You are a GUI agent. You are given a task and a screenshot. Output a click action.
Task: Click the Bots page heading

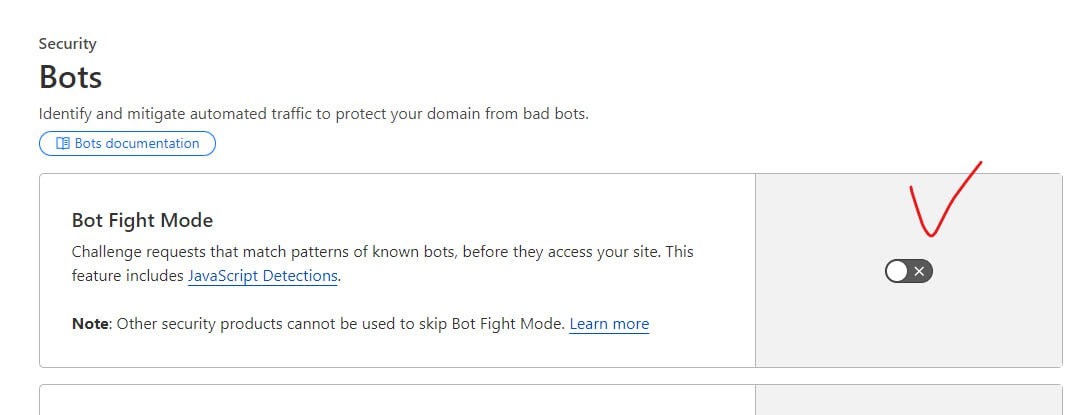70,77
